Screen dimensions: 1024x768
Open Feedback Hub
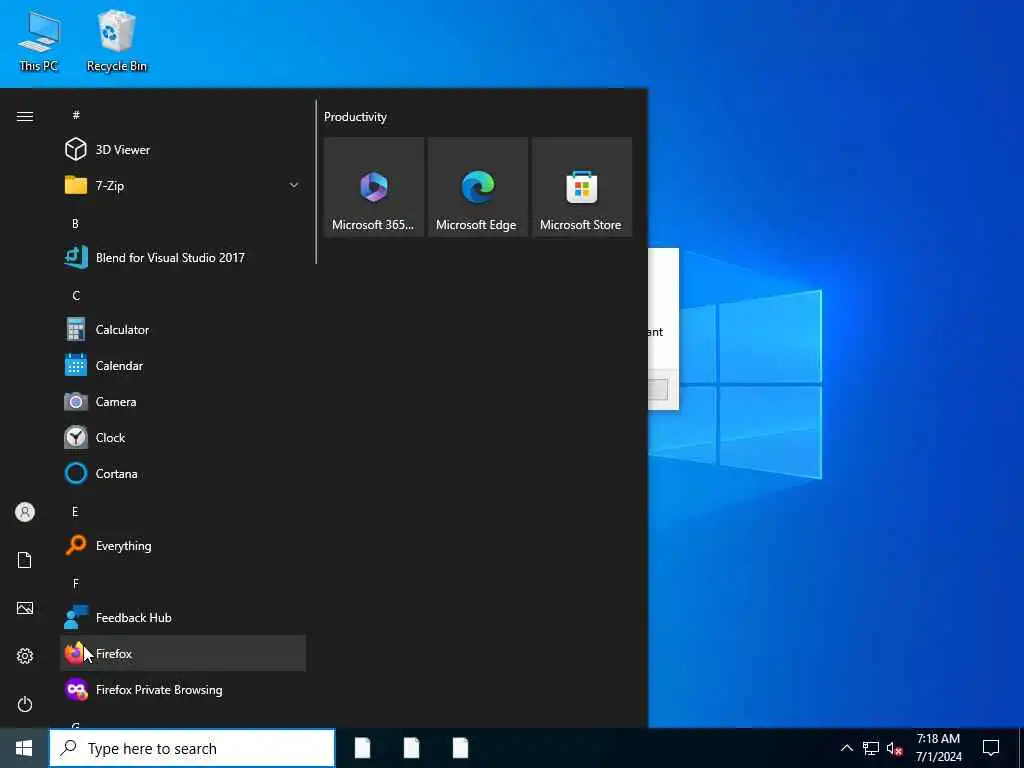tap(183, 617)
